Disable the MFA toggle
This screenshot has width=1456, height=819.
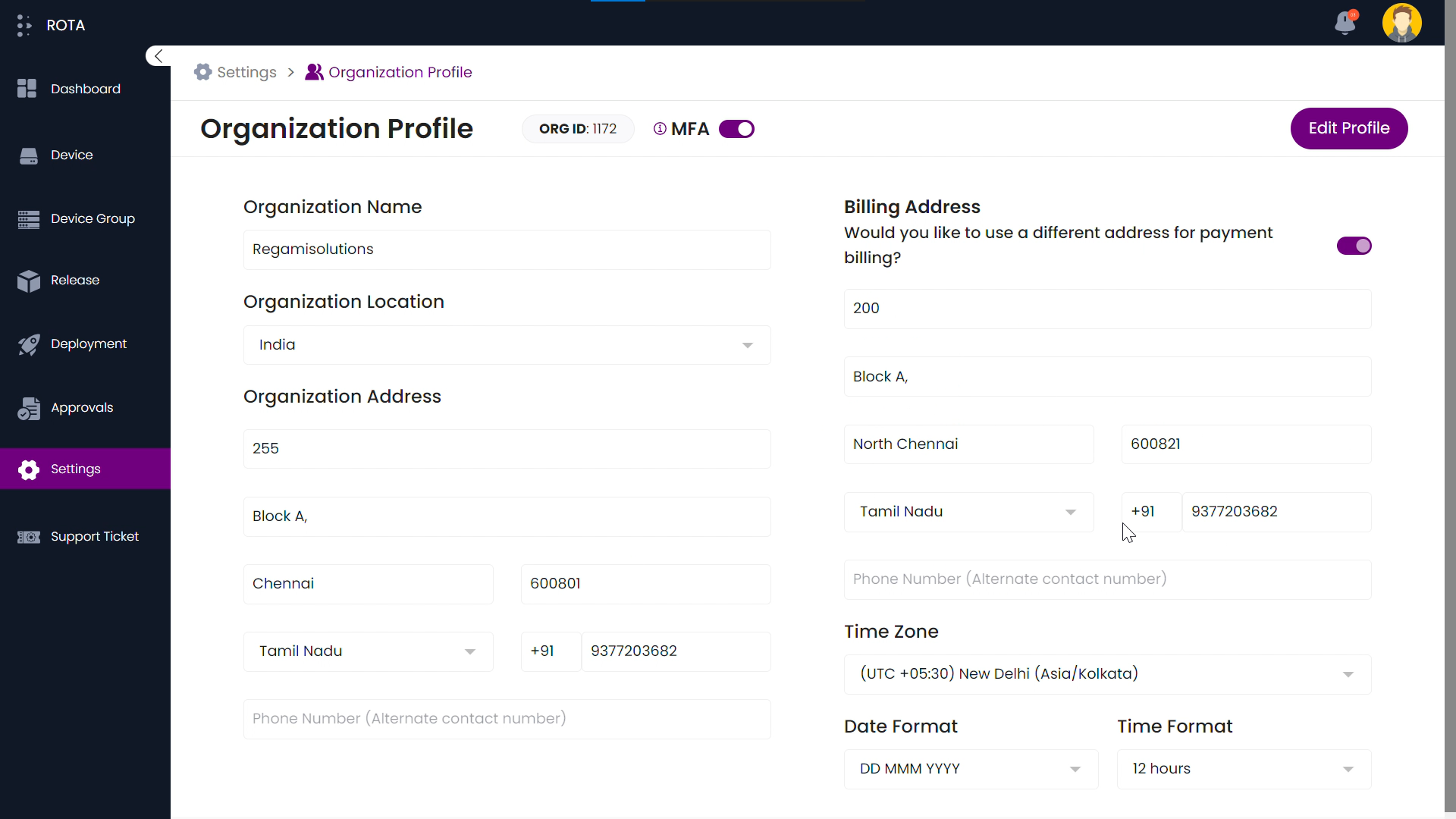[x=736, y=129]
